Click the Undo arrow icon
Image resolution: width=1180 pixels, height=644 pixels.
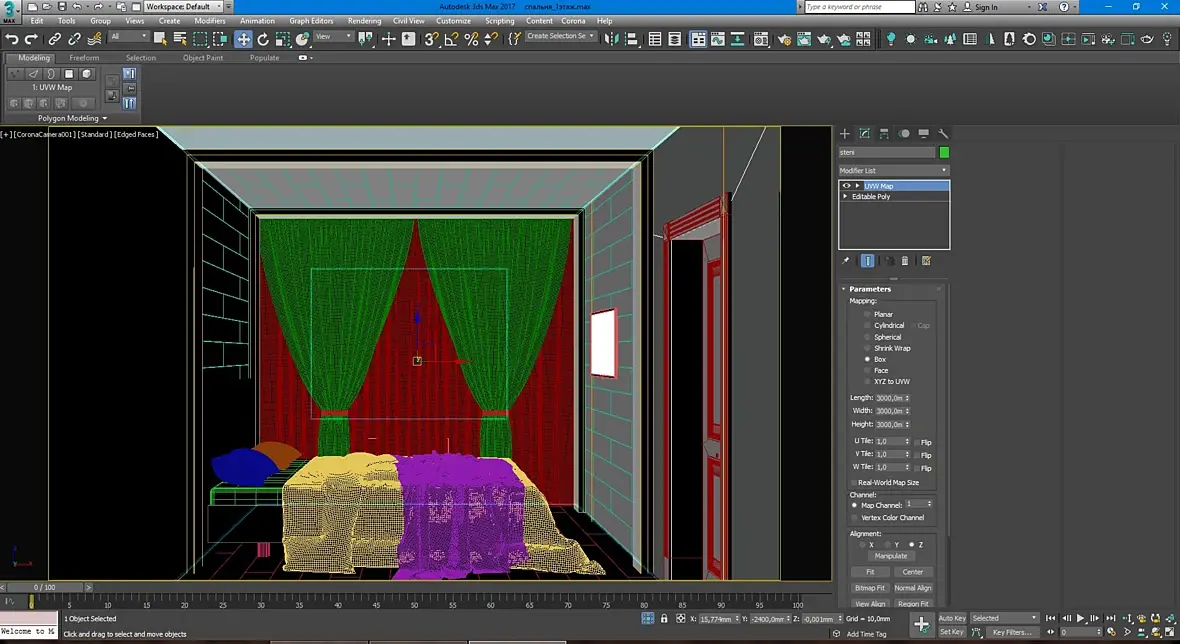(x=12, y=39)
